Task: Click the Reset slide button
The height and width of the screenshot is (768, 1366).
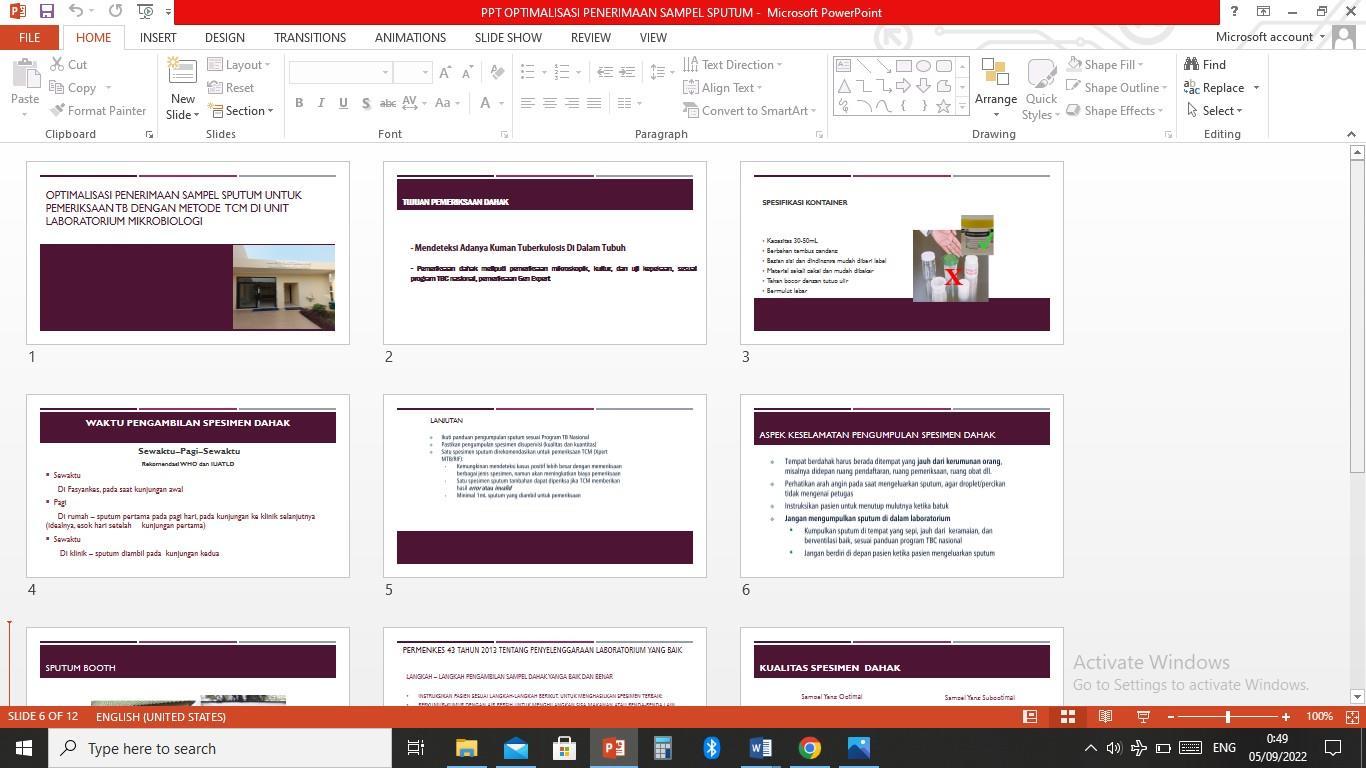Action: click(x=231, y=88)
